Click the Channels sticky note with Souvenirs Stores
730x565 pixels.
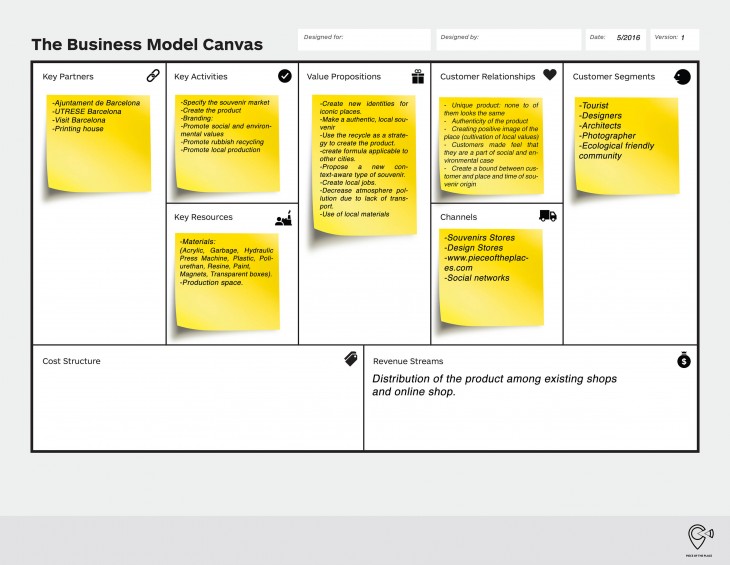click(491, 277)
